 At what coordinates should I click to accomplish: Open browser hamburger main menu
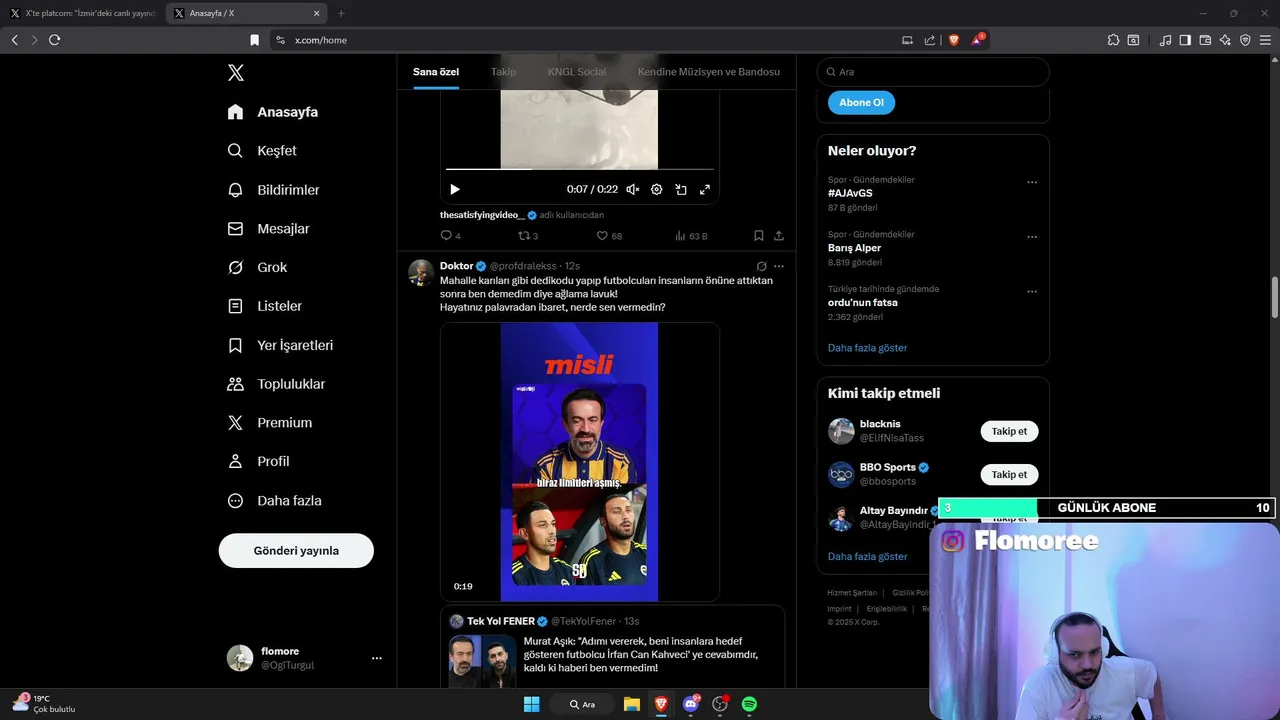coord(1265,40)
